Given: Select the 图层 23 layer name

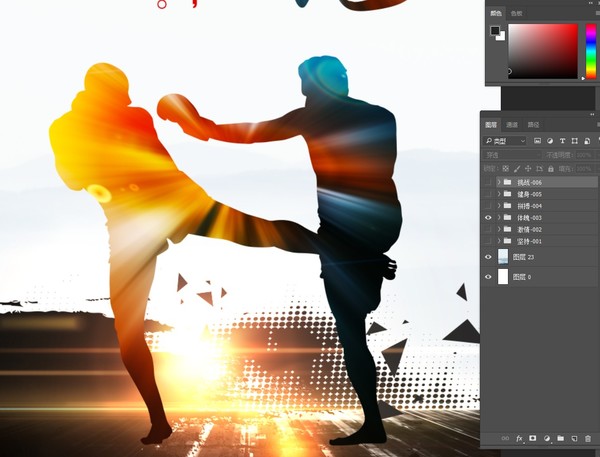Looking at the screenshot, I should click(523, 257).
